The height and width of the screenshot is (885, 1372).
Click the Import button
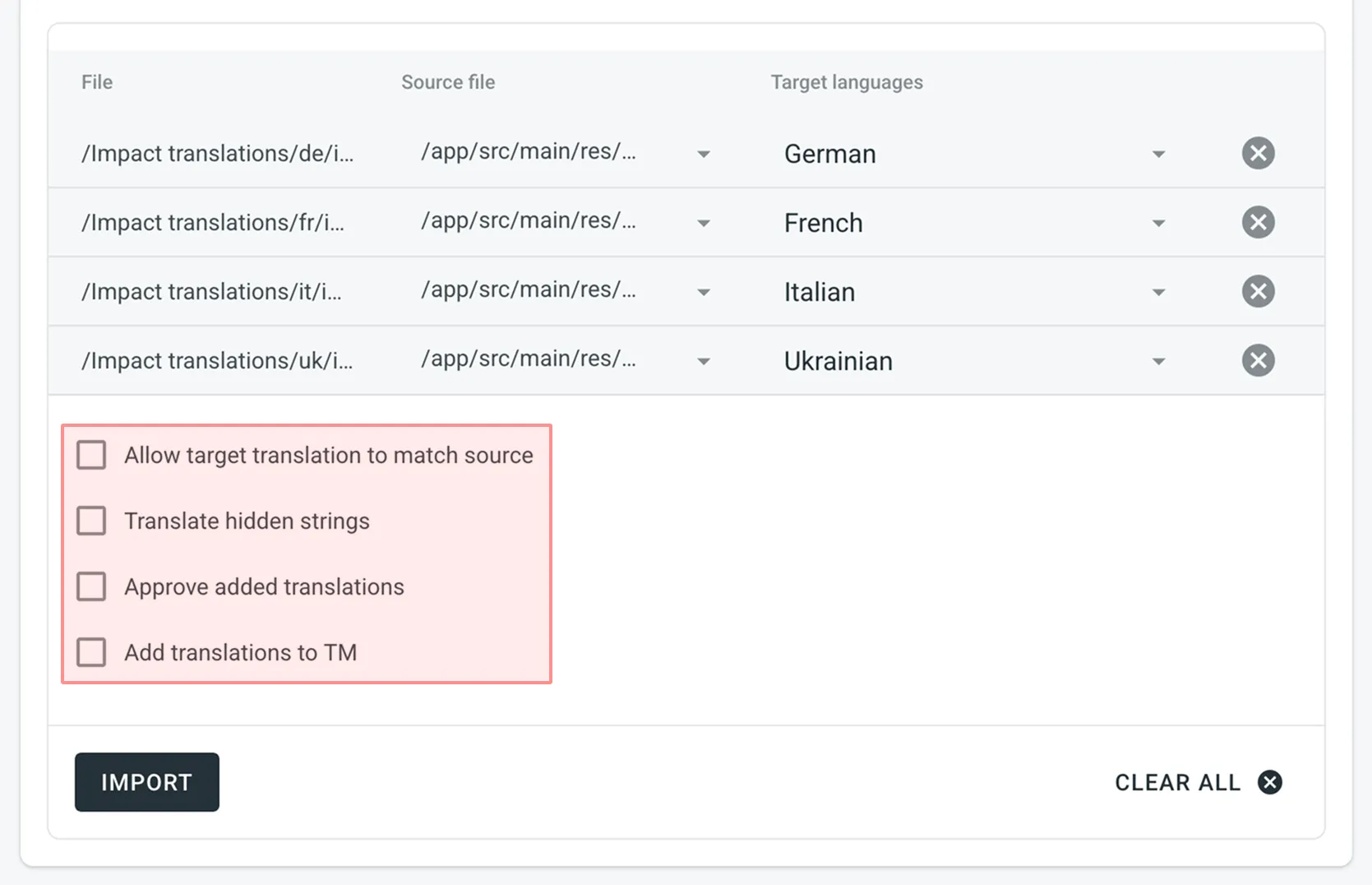[x=146, y=782]
